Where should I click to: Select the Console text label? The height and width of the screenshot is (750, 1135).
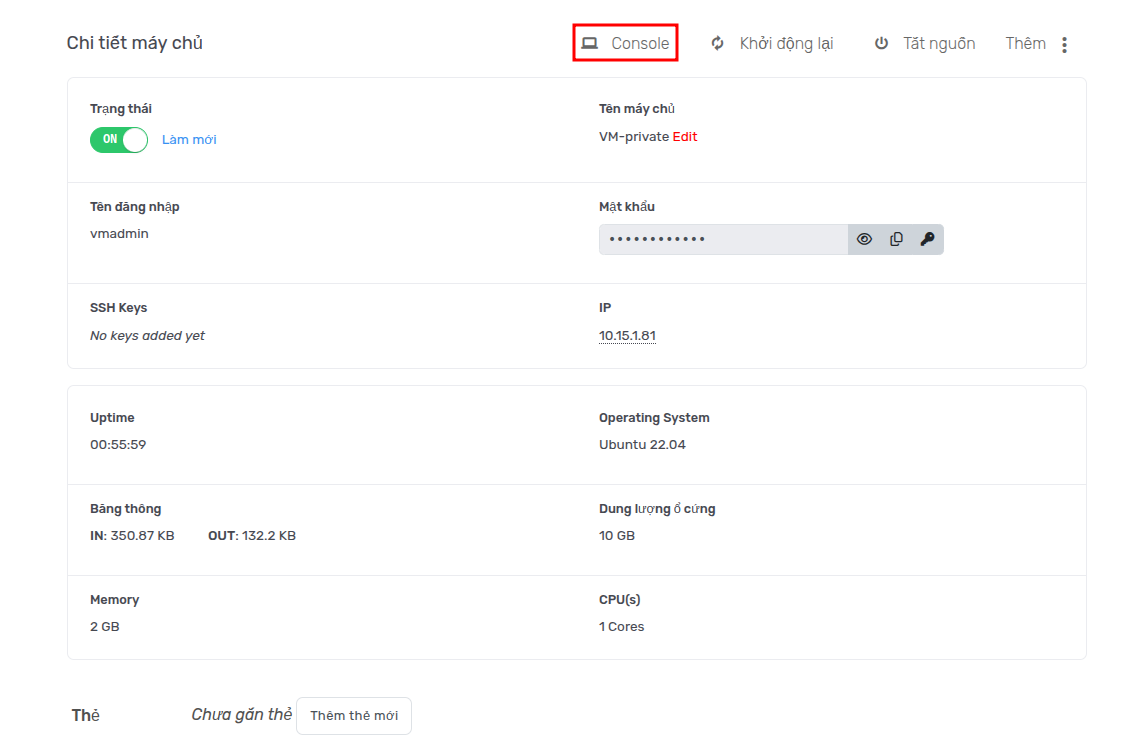point(640,44)
